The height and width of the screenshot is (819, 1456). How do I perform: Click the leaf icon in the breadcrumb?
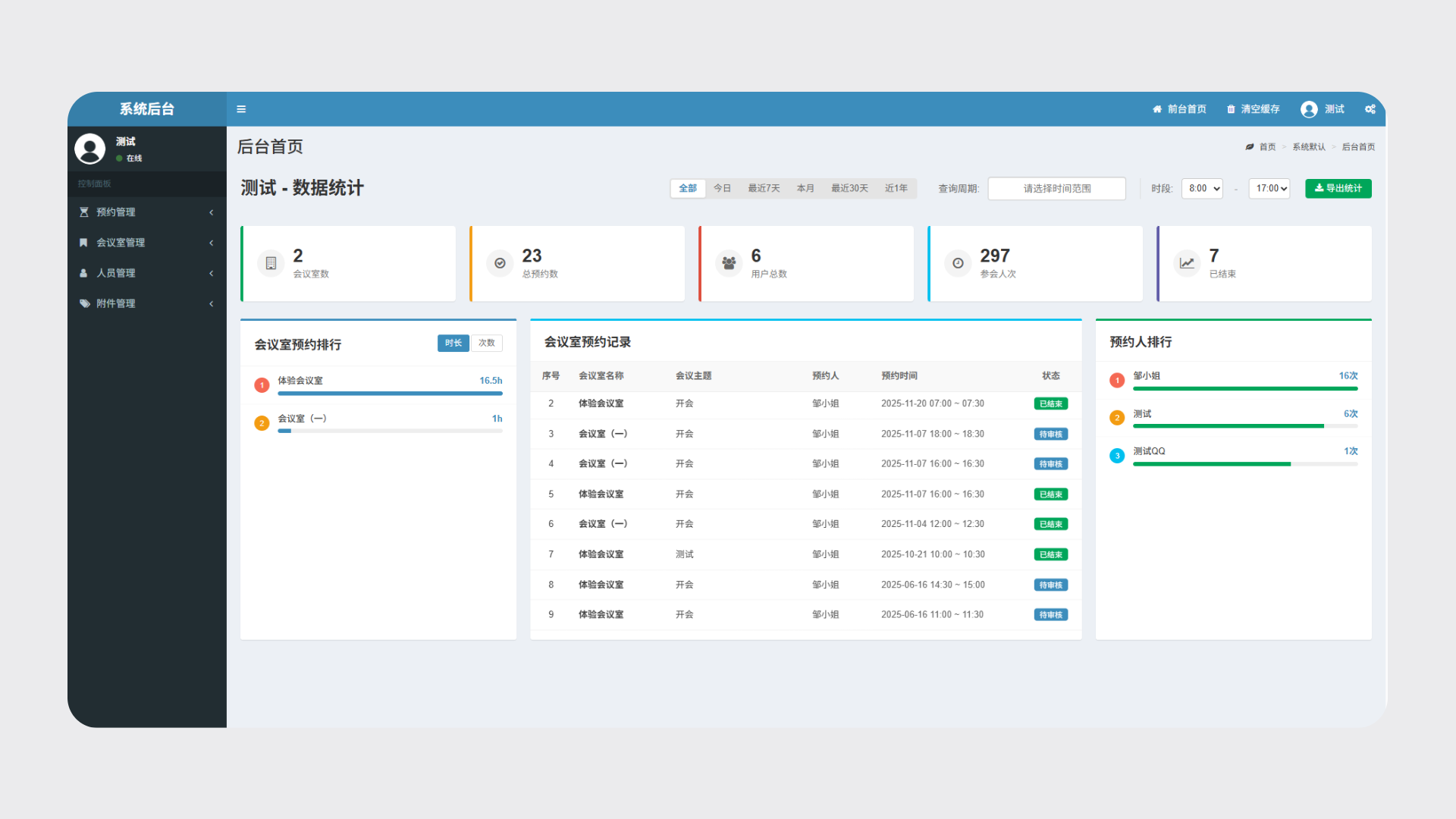coord(1250,147)
